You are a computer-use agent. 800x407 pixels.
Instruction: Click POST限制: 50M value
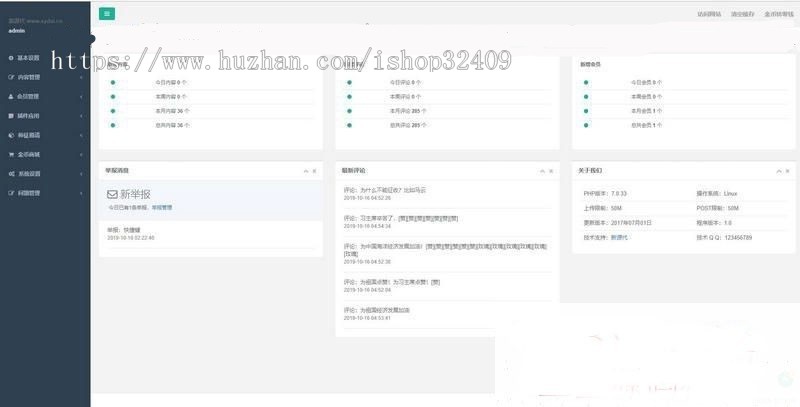tap(717, 209)
